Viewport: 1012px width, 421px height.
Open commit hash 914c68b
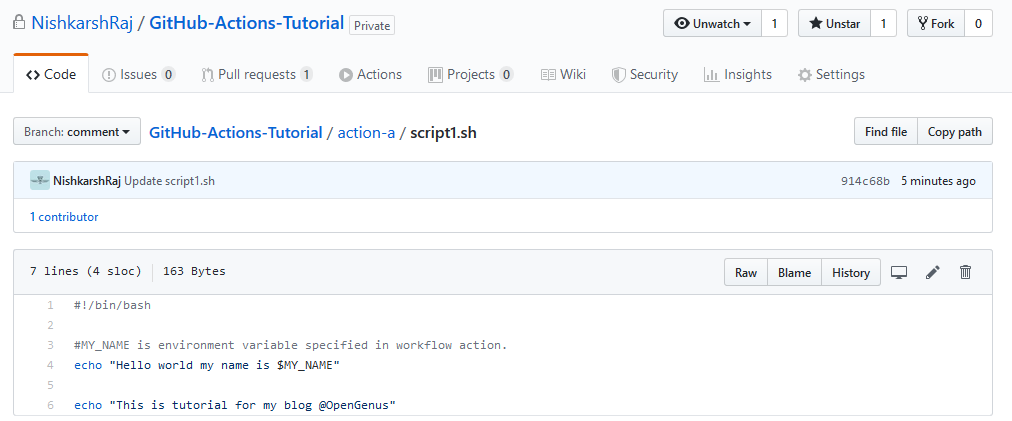click(x=865, y=181)
